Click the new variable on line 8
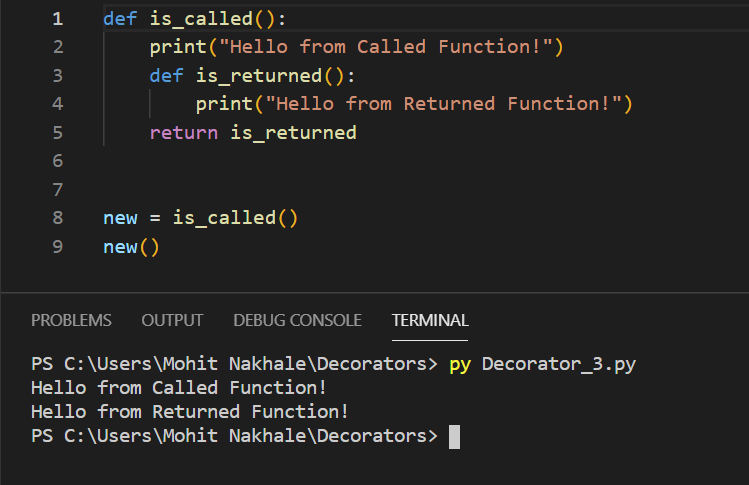Image resolution: width=749 pixels, height=485 pixels. tap(120, 218)
